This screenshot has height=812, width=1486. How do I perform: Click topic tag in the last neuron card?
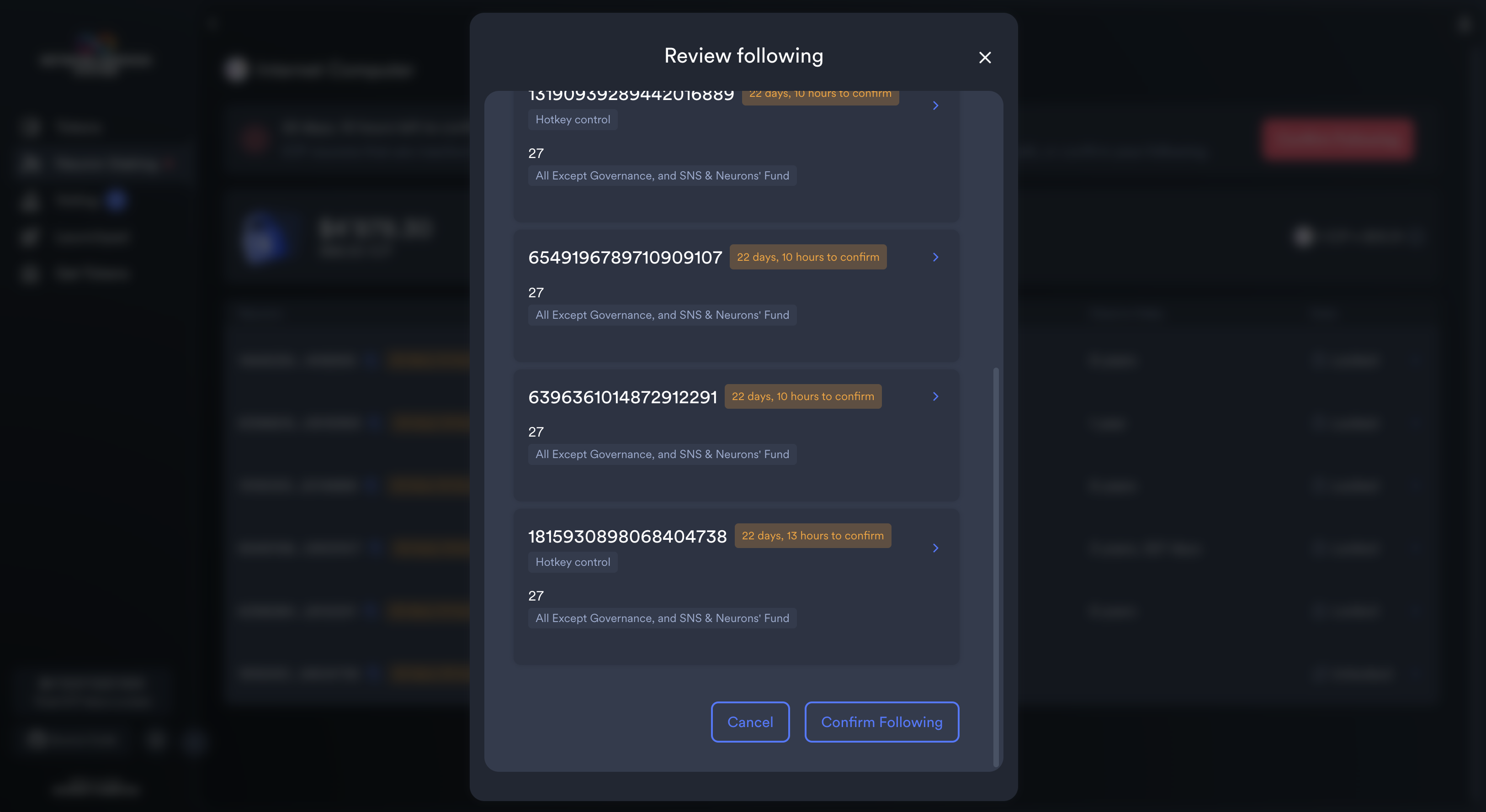point(662,618)
